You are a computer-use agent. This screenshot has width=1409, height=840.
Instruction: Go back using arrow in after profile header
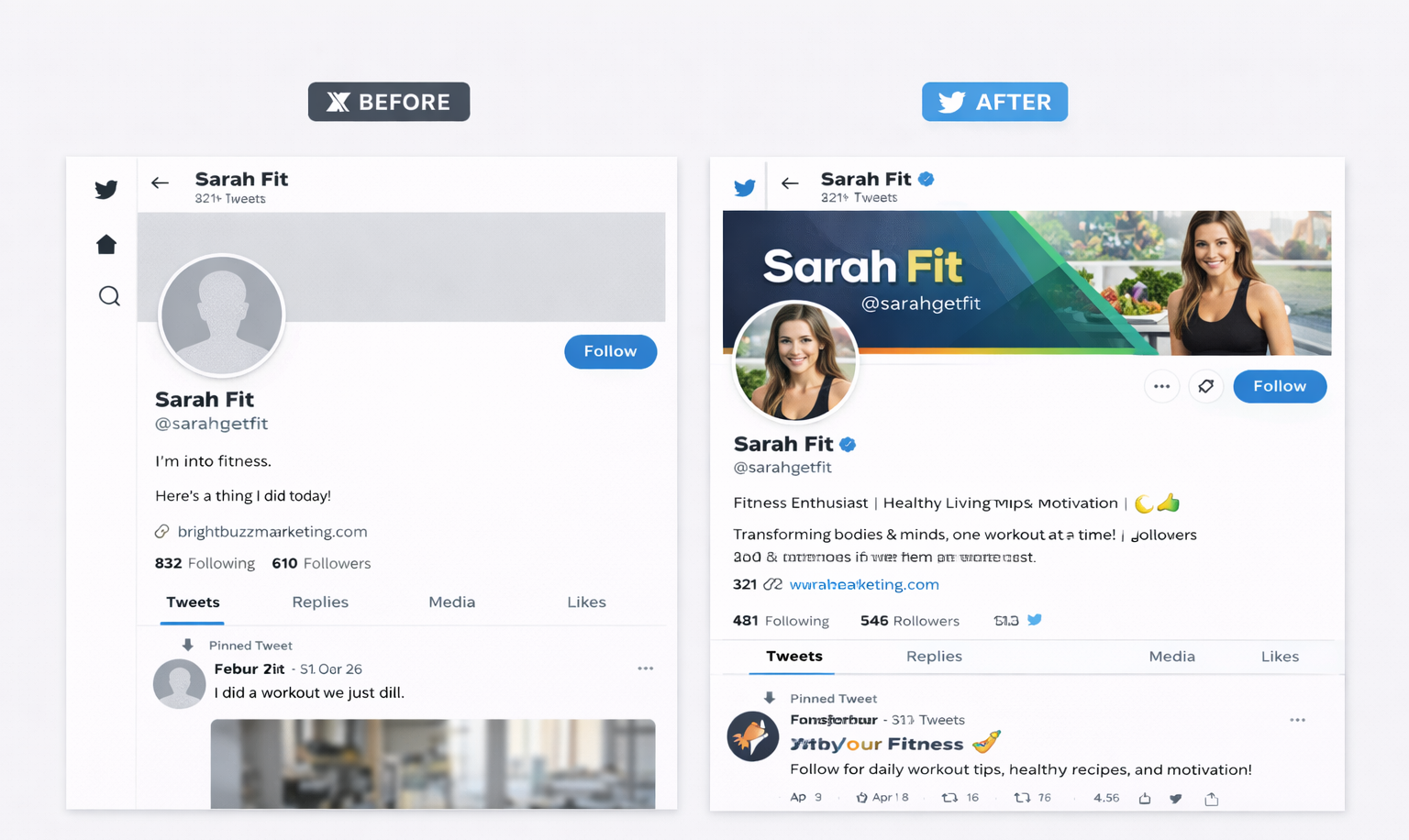[790, 183]
